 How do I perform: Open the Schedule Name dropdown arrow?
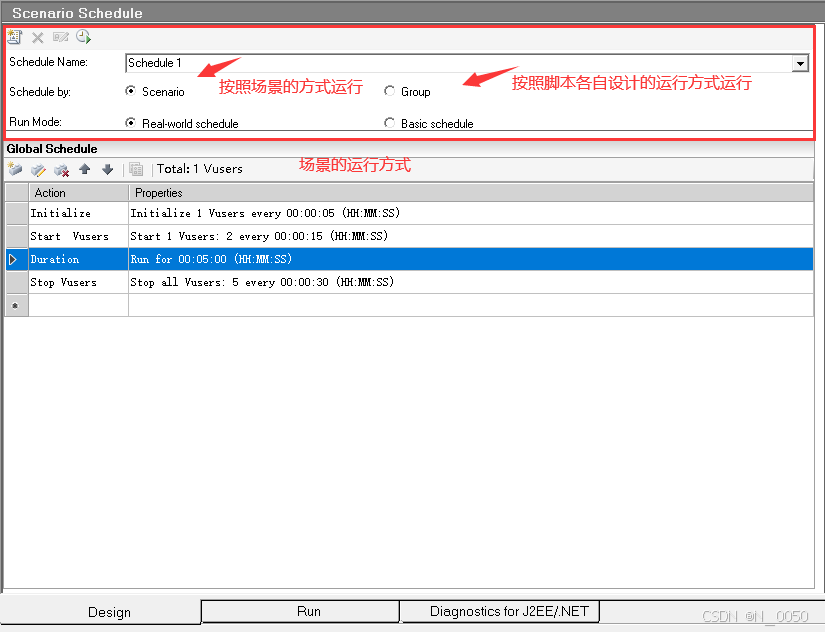800,64
